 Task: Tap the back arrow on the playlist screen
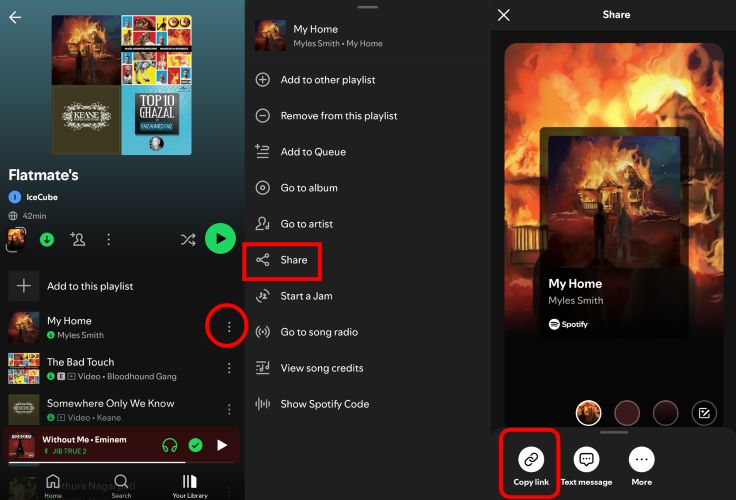click(x=15, y=17)
